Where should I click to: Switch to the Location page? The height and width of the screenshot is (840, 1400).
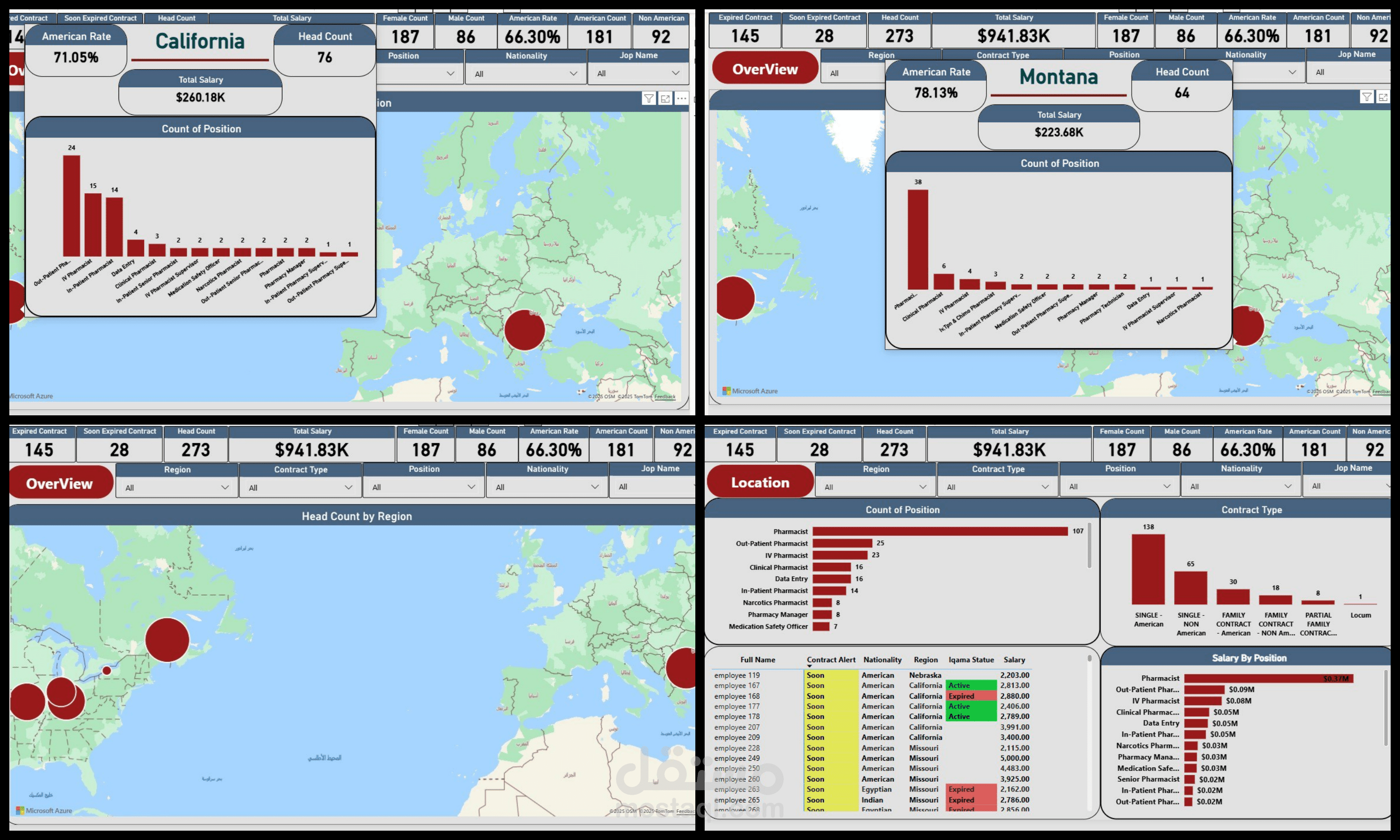(x=759, y=482)
